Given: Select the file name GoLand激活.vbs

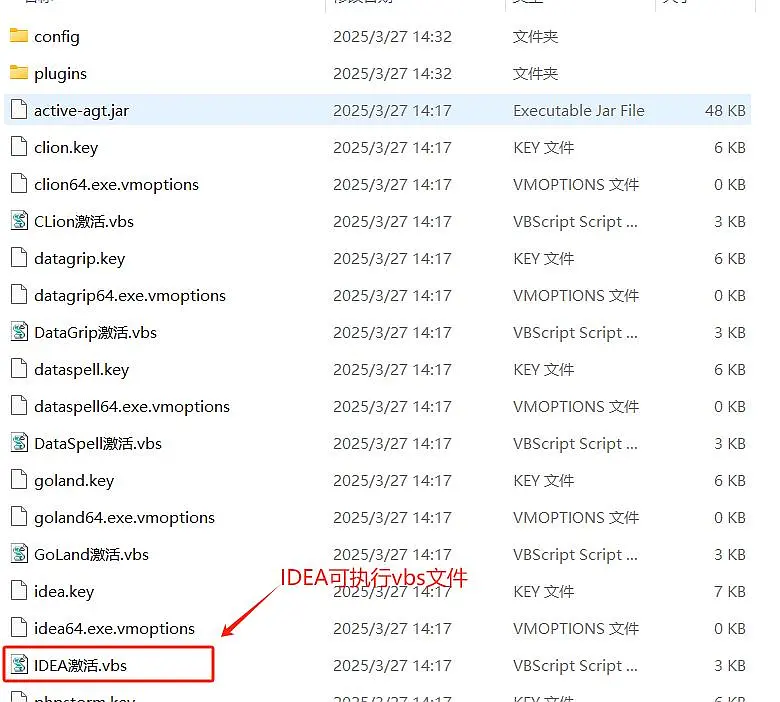Looking at the screenshot, I should (92, 554).
